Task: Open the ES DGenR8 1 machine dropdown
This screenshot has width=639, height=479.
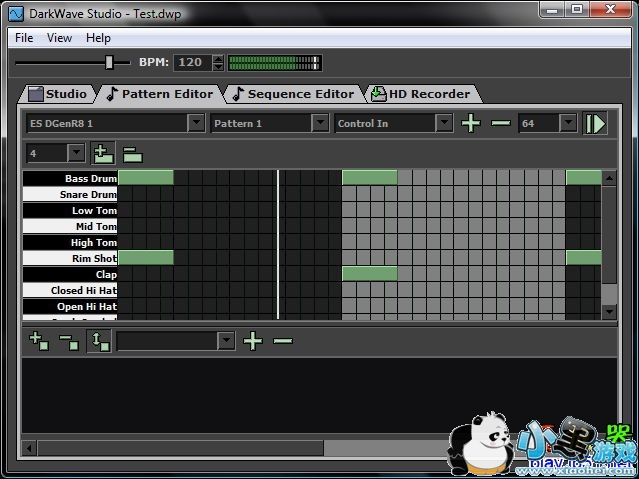Action: pyautogui.click(x=196, y=123)
